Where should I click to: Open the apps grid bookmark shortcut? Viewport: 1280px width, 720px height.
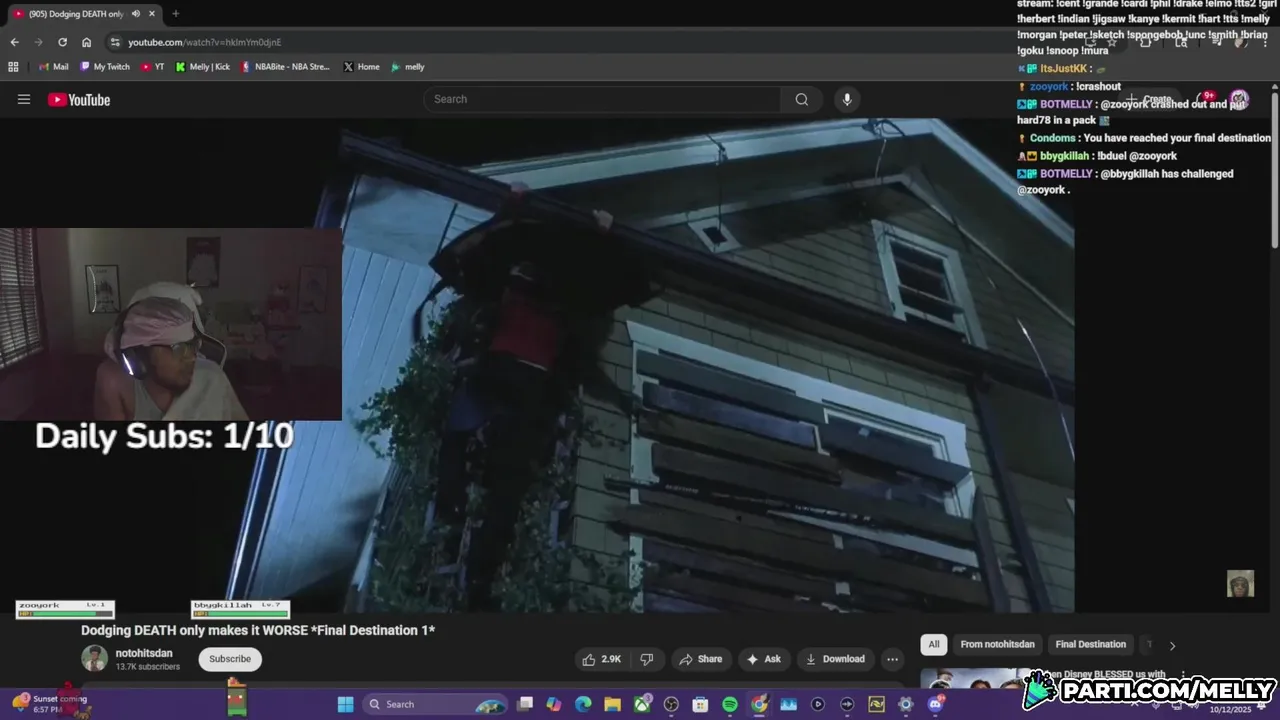[13, 67]
